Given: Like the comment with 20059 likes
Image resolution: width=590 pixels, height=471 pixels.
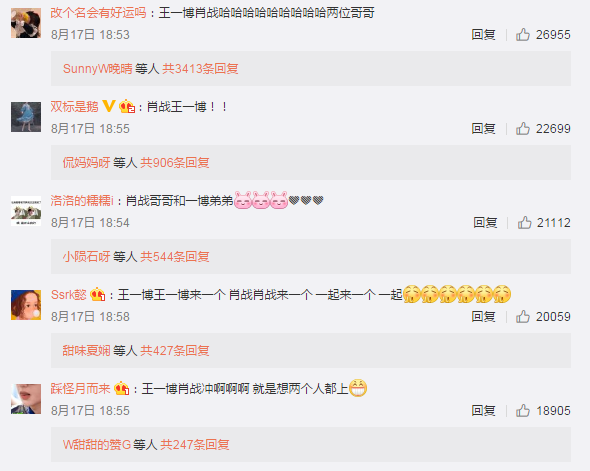Looking at the screenshot, I should pyautogui.click(x=523, y=317).
